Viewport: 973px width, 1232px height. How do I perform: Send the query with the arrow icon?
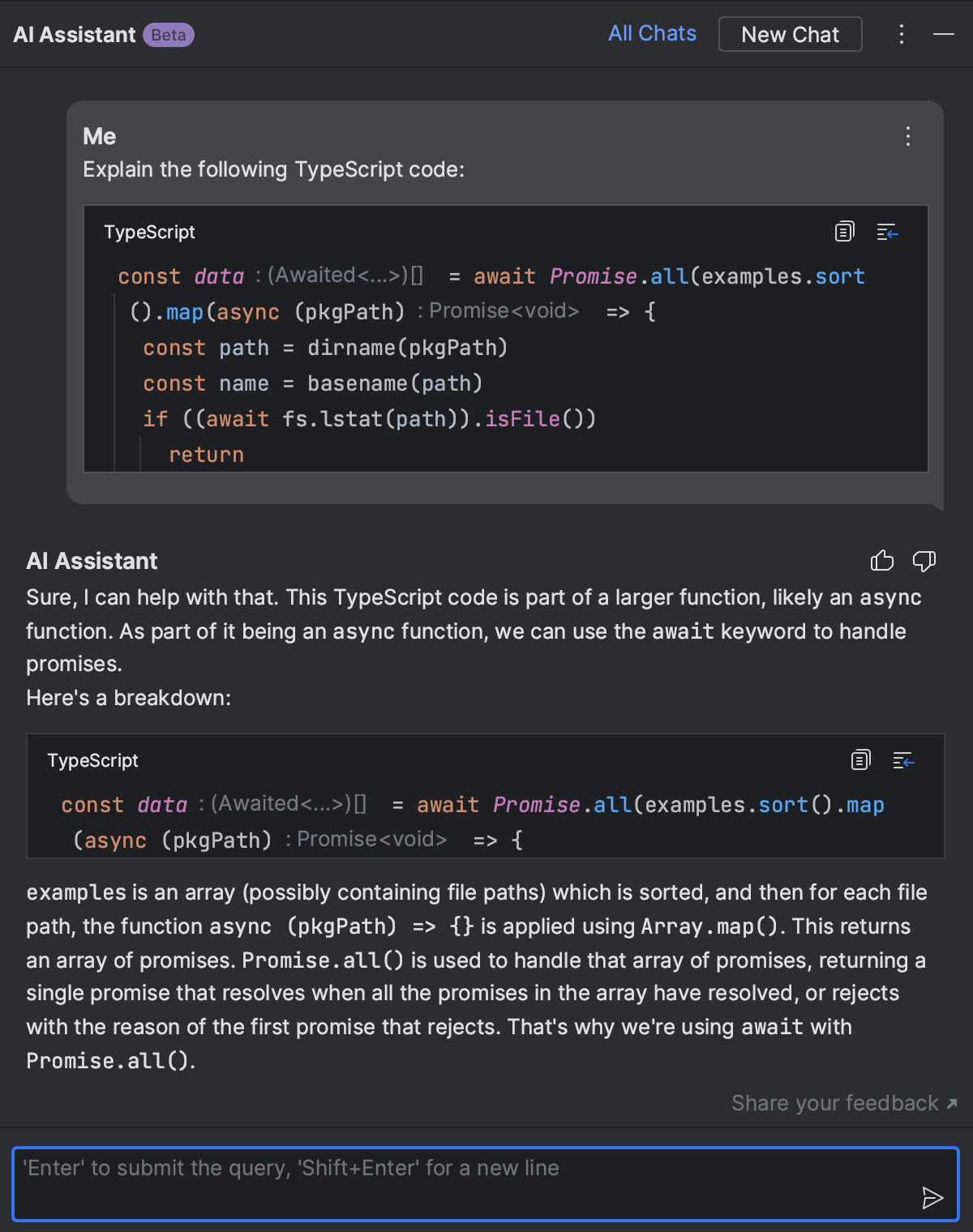pos(932,1197)
